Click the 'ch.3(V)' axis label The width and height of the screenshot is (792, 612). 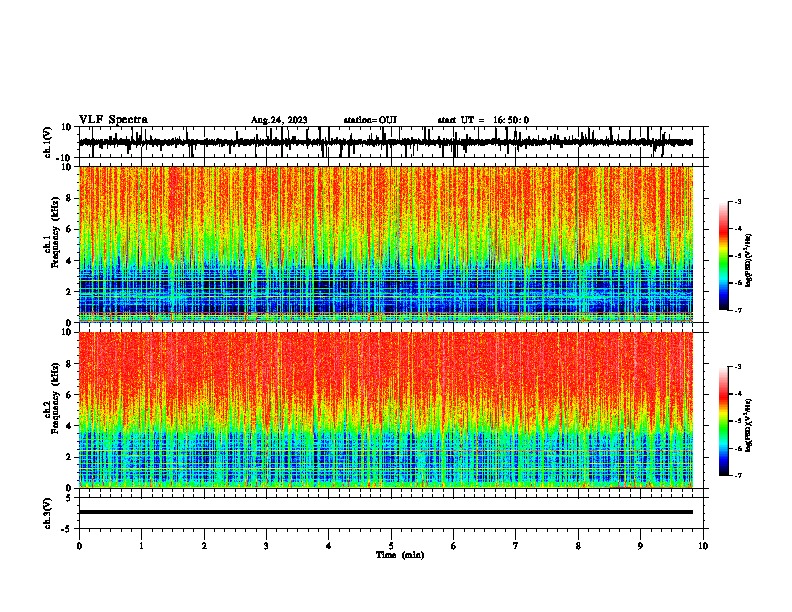click(47, 513)
